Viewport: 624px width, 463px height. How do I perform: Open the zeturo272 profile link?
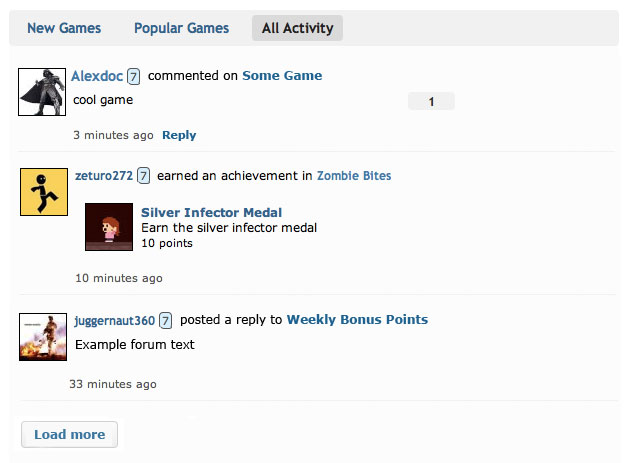[x=104, y=176]
